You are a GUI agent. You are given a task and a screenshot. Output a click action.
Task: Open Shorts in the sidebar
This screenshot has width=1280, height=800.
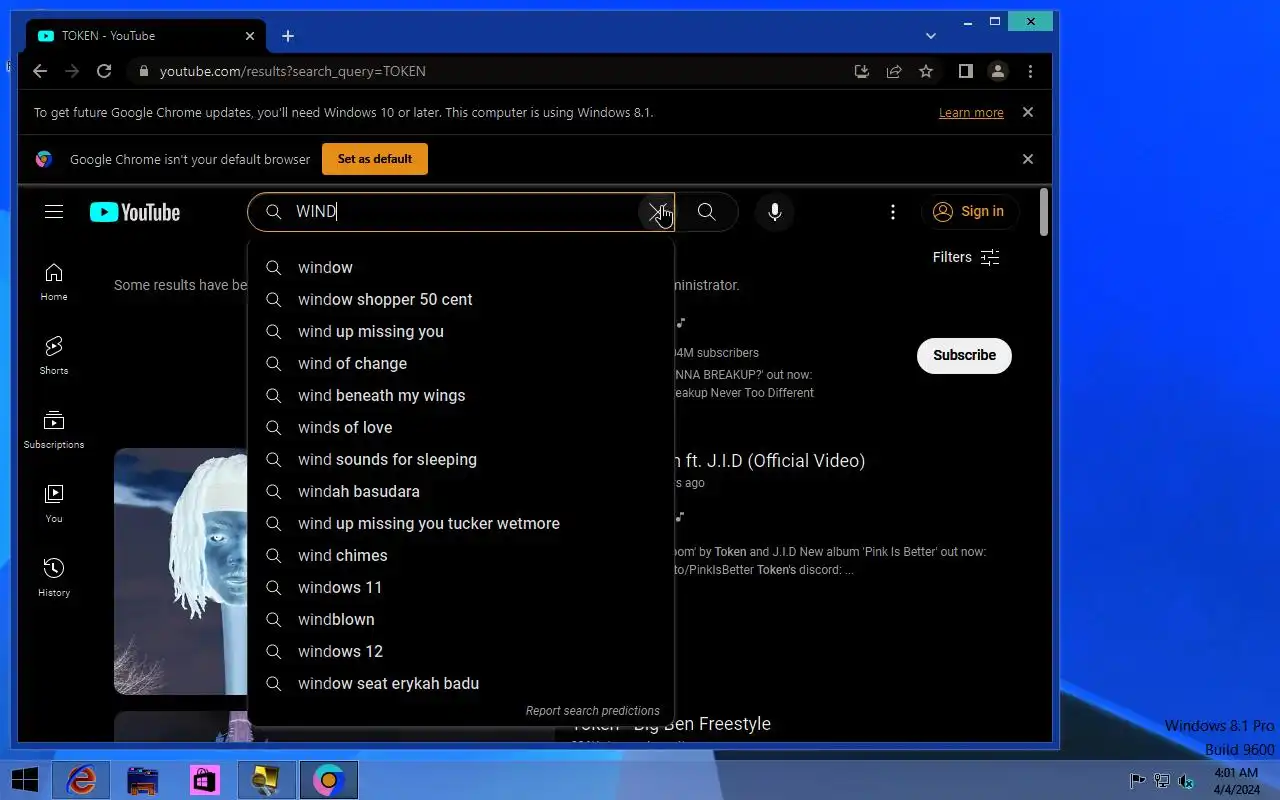tap(54, 356)
